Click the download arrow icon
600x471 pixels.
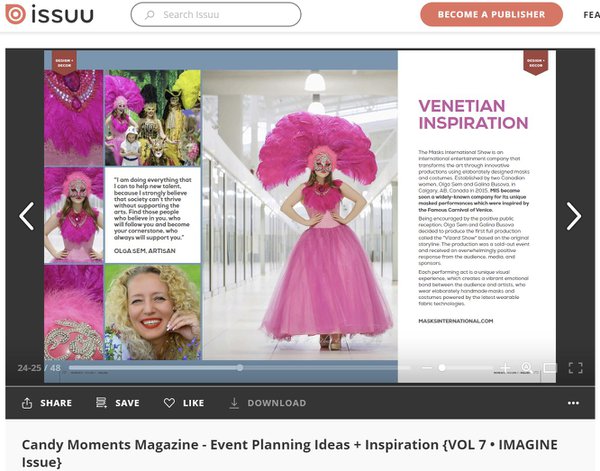234,403
